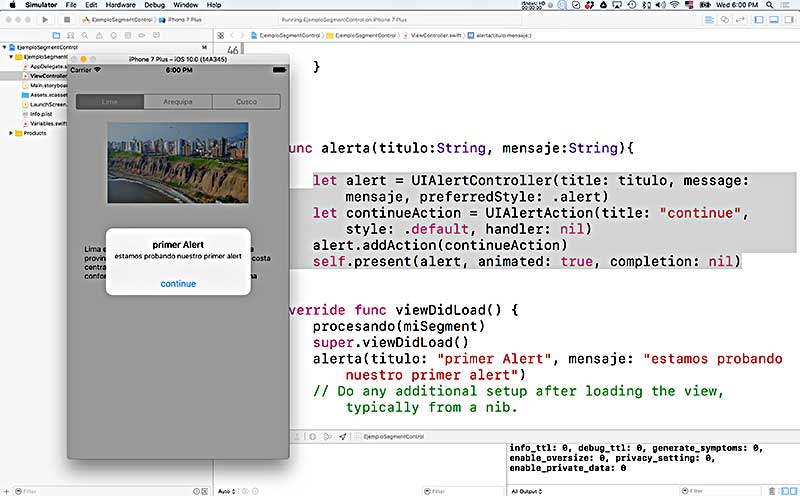Click the Lima coastline photo
Image resolution: width=800 pixels, height=496 pixels.
click(178, 162)
